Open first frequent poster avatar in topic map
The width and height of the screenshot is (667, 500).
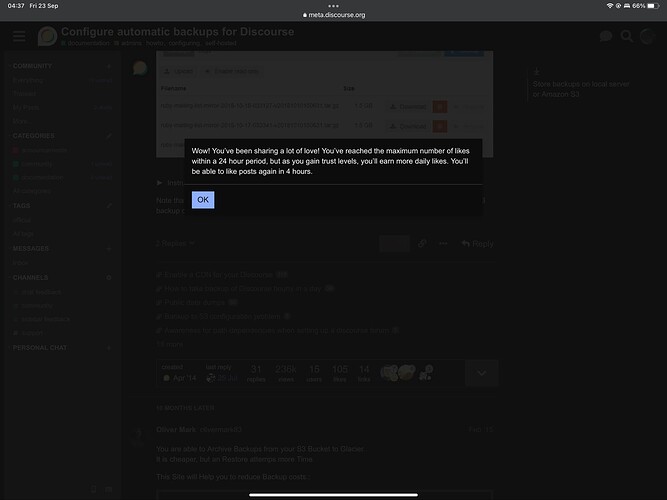pos(389,373)
